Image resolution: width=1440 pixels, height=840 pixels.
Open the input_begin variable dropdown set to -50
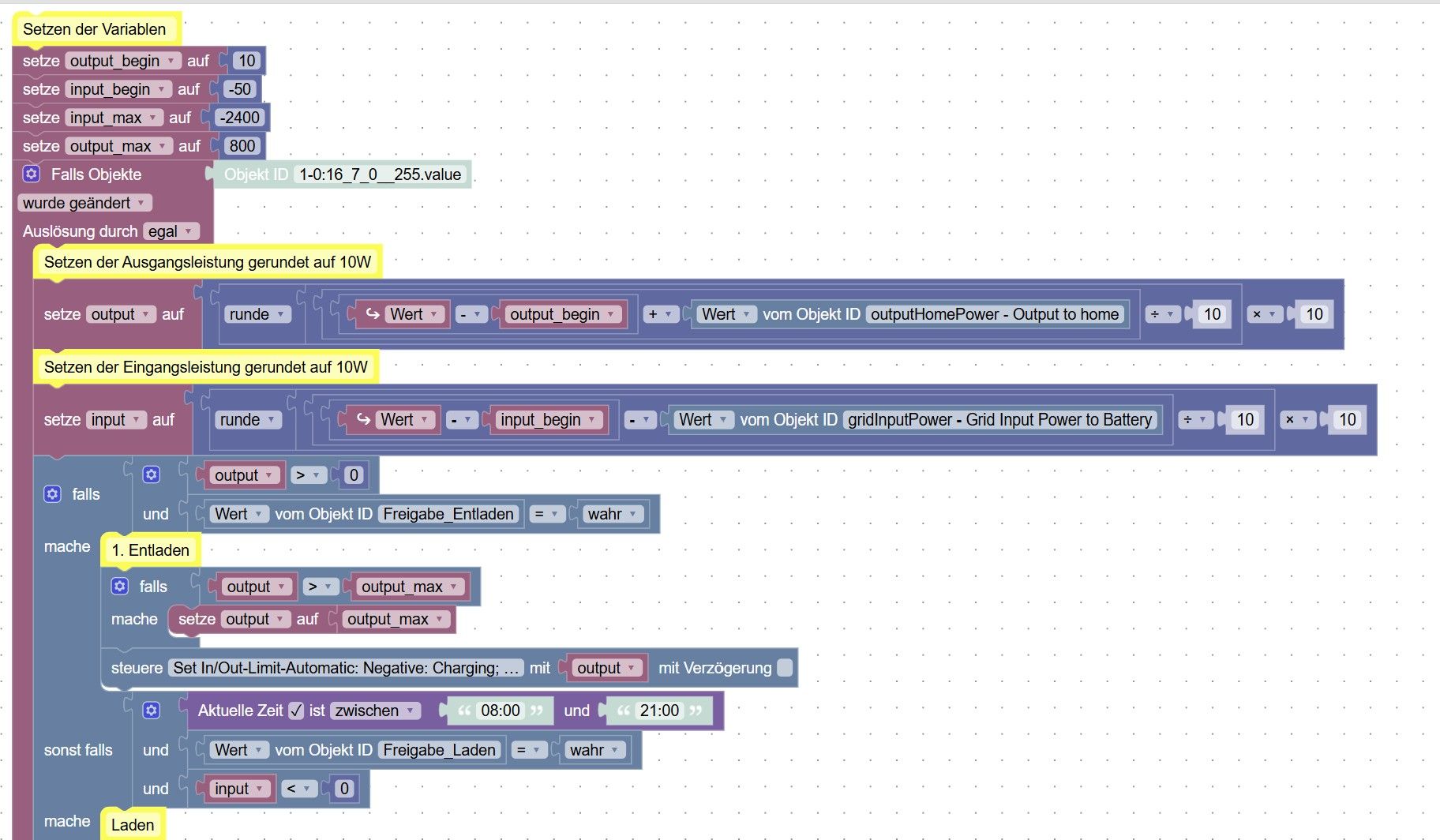tap(118, 89)
